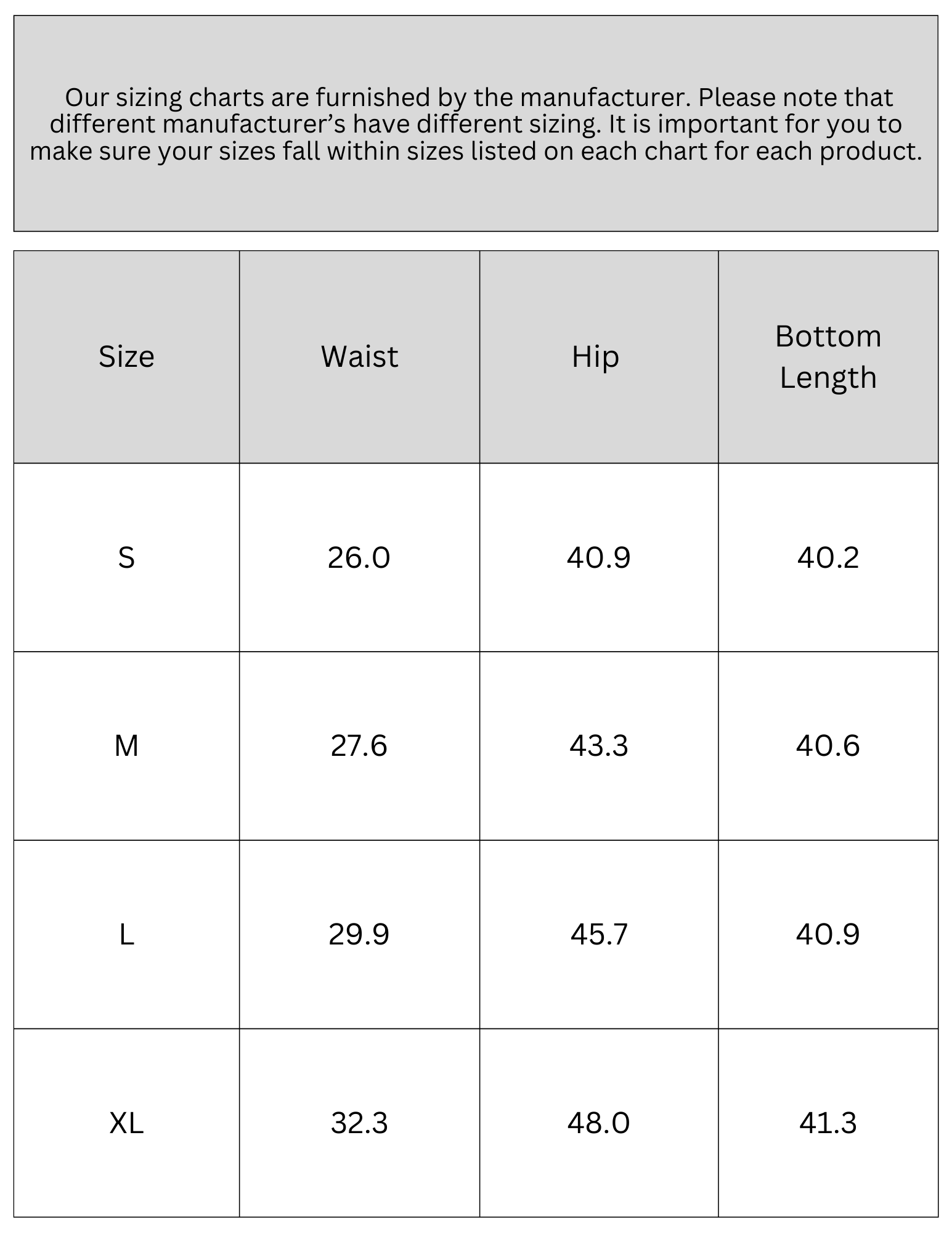
Task: Click the XL size row label
Action: (126, 1123)
